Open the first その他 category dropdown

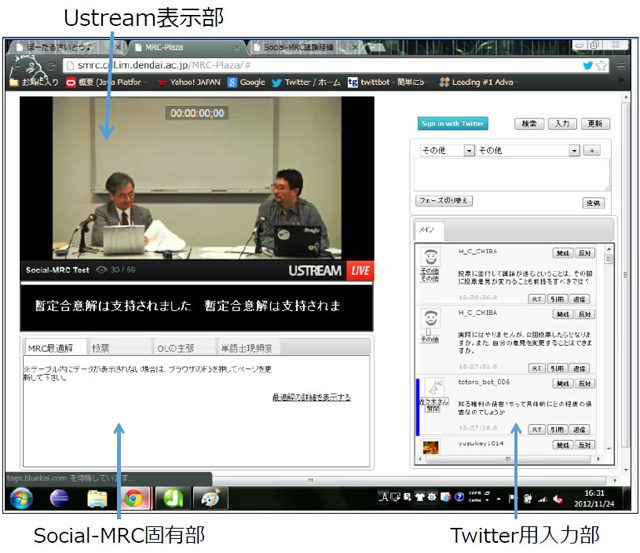point(447,150)
